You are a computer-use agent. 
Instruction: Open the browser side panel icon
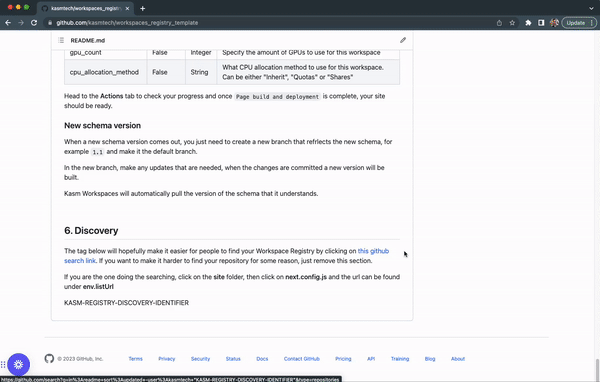click(x=541, y=23)
